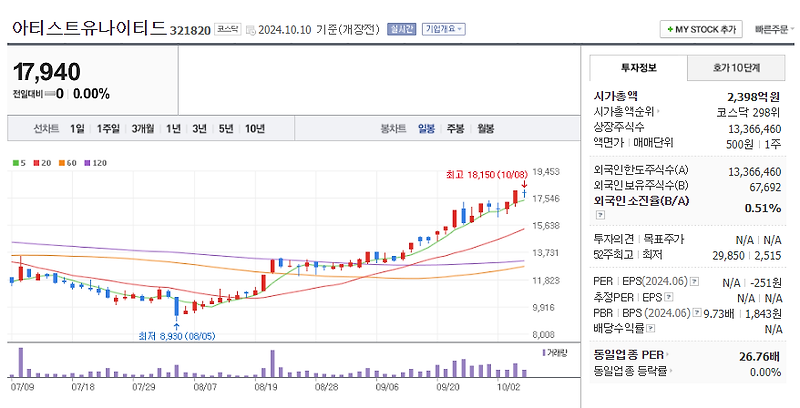This screenshot has height=408, width=800.
Task: Switch to 호가10단계 tab
Action: click(736, 67)
